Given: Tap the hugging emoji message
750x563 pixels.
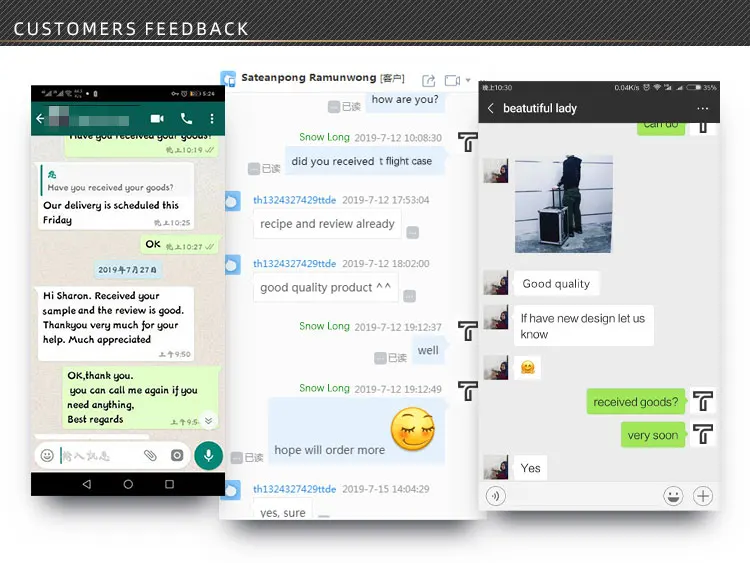Looking at the screenshot, I should point(528,368).
